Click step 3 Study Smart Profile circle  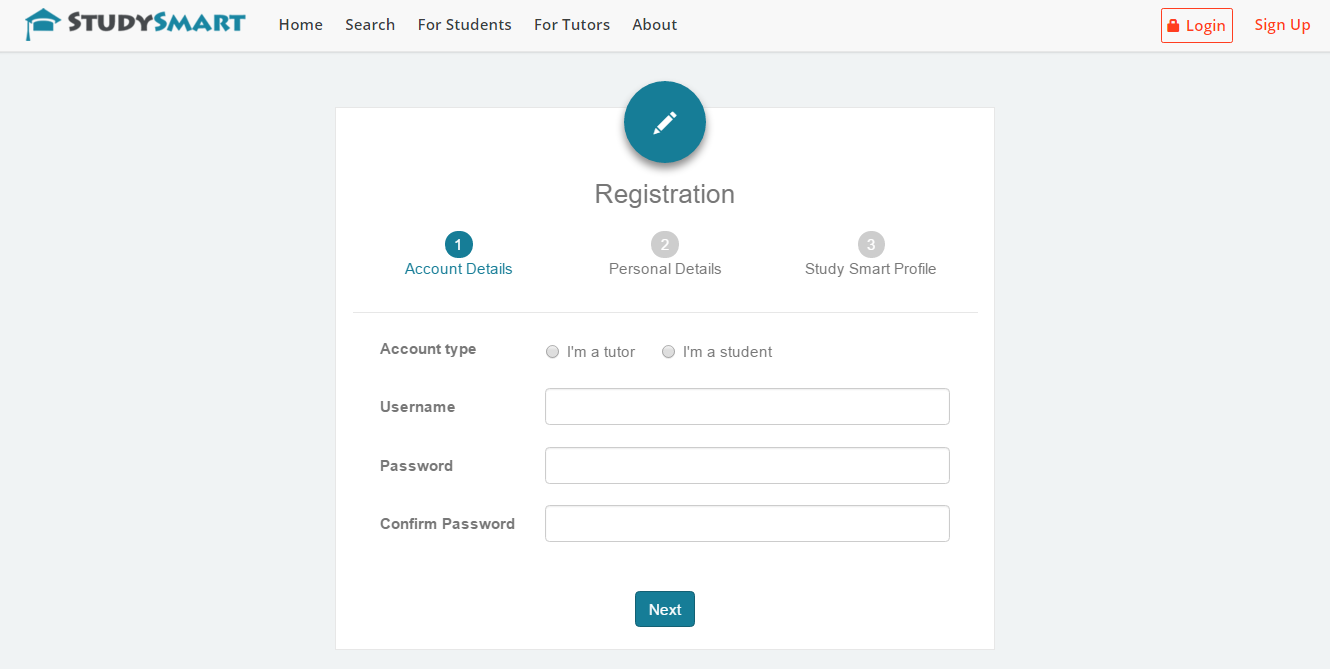tap(870, 243)
